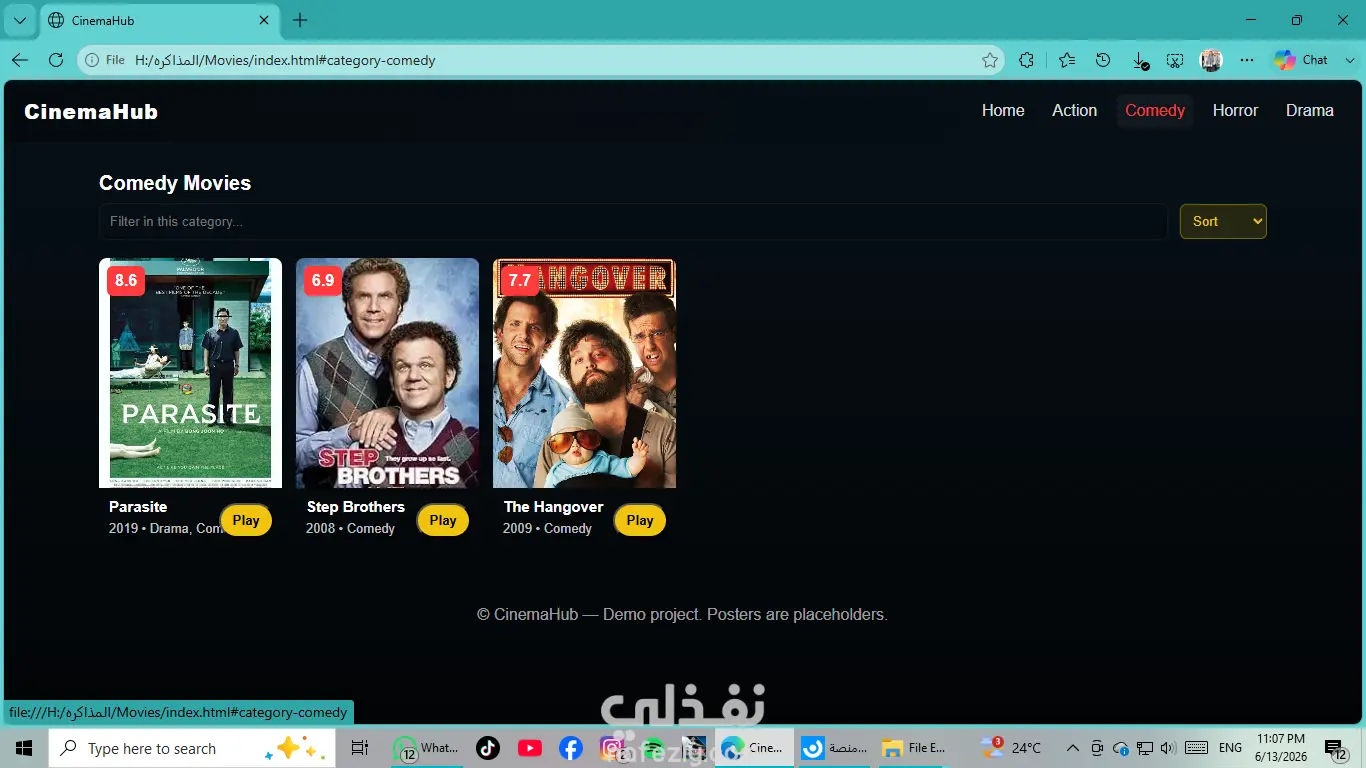Viewport: 1366px width, 768px height.
Task: Show browsing History
Action: point(1103,60)
